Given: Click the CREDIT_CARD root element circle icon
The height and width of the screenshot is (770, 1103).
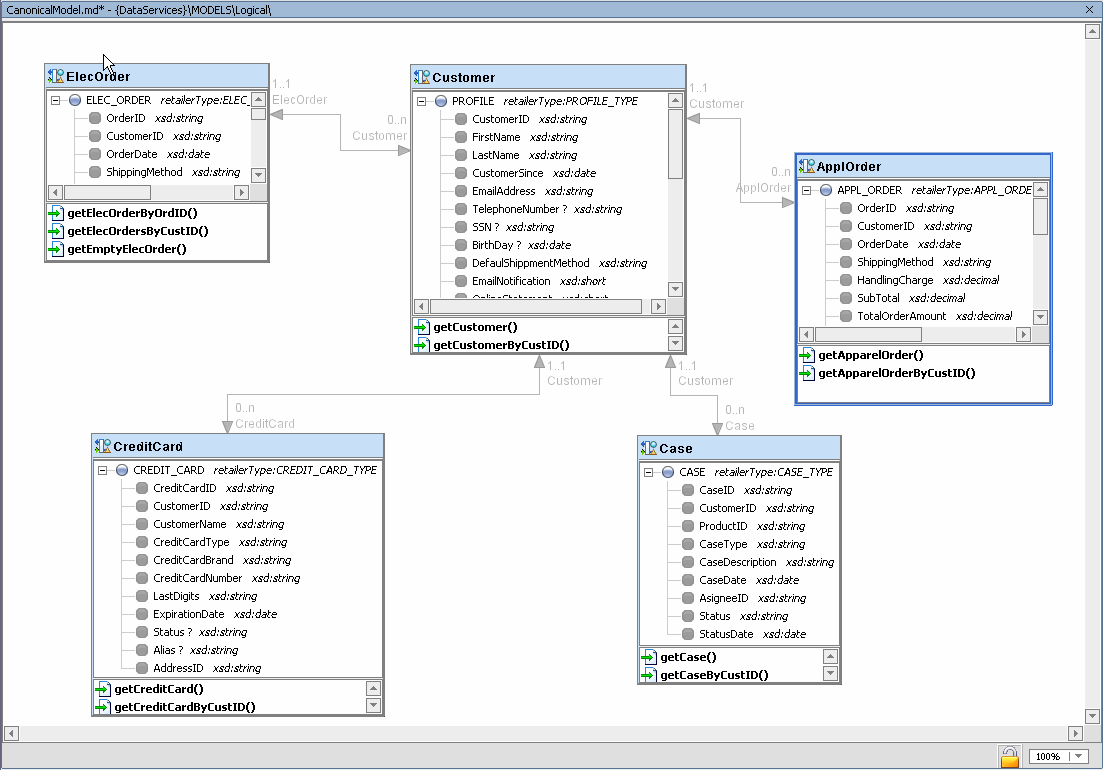Looking at the screenshot, I should tap(119, 470).
